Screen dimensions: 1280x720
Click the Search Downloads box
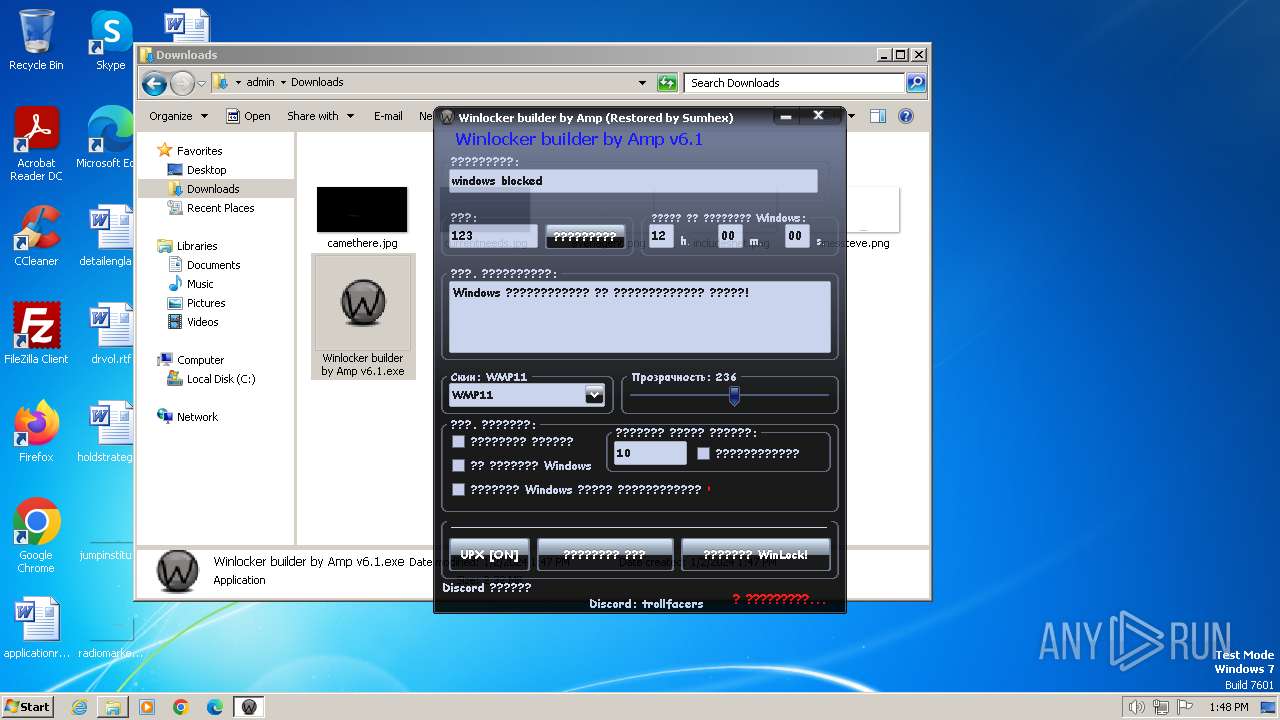795,83
